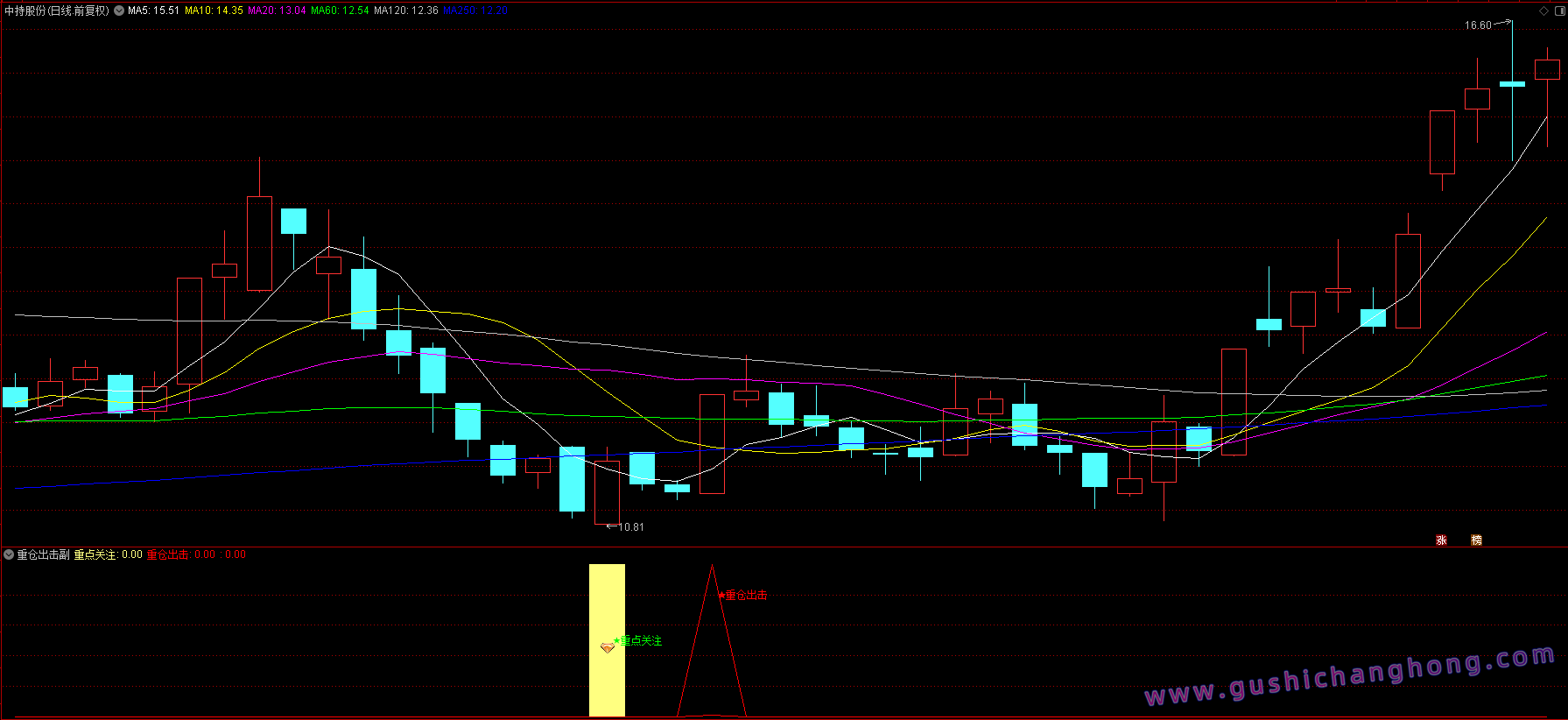The image size is (1568, 720).
Task: Click the 16.60 high price marker
Action: [x=1478, y=25]
